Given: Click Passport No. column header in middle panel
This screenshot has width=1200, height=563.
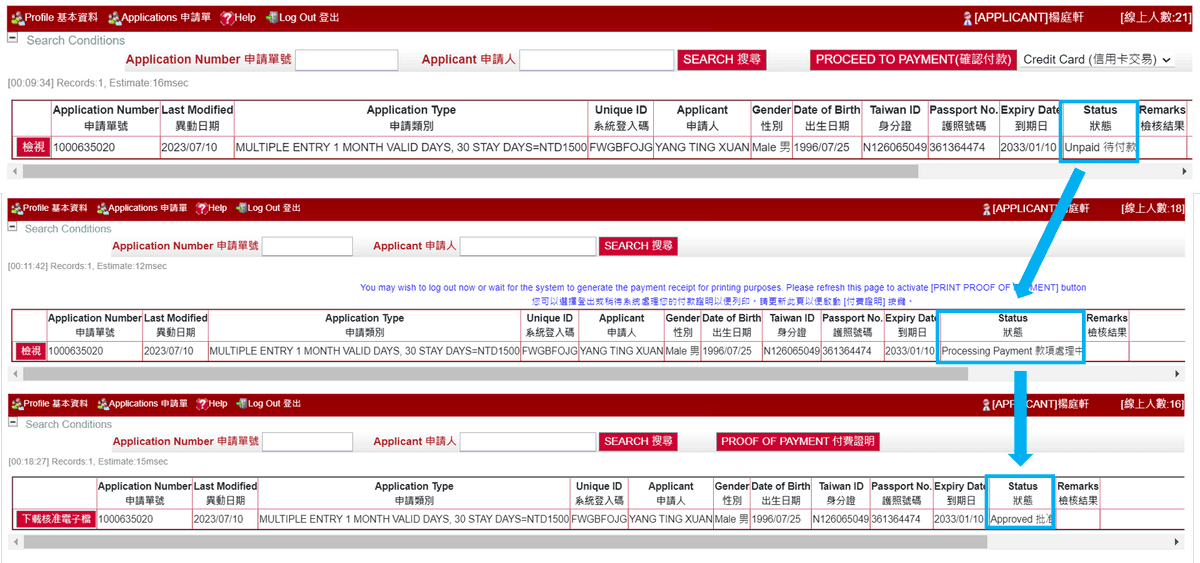Looking at the screenshot, I should click(x=852, y=325).
